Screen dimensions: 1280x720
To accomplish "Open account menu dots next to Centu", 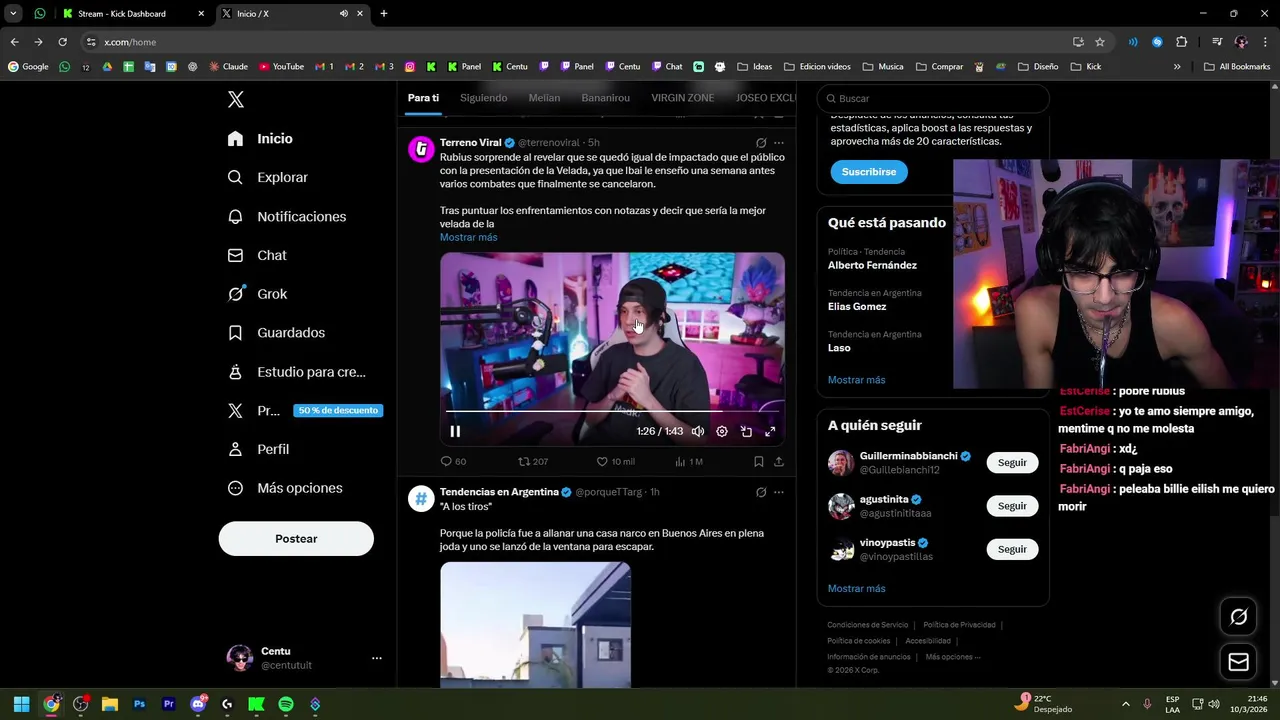I will click(x=377, y=658).
